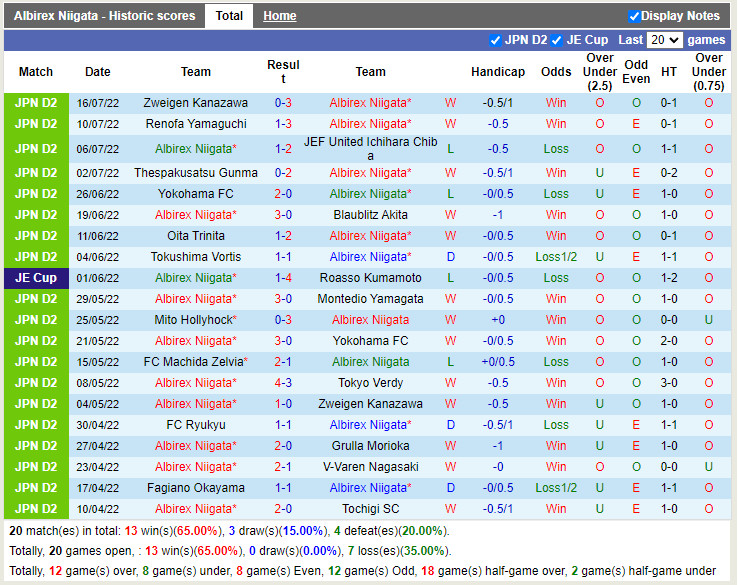738x585 pixels.
Task: Select Roasso Kumamoto team name
Action: click(370, 278)
